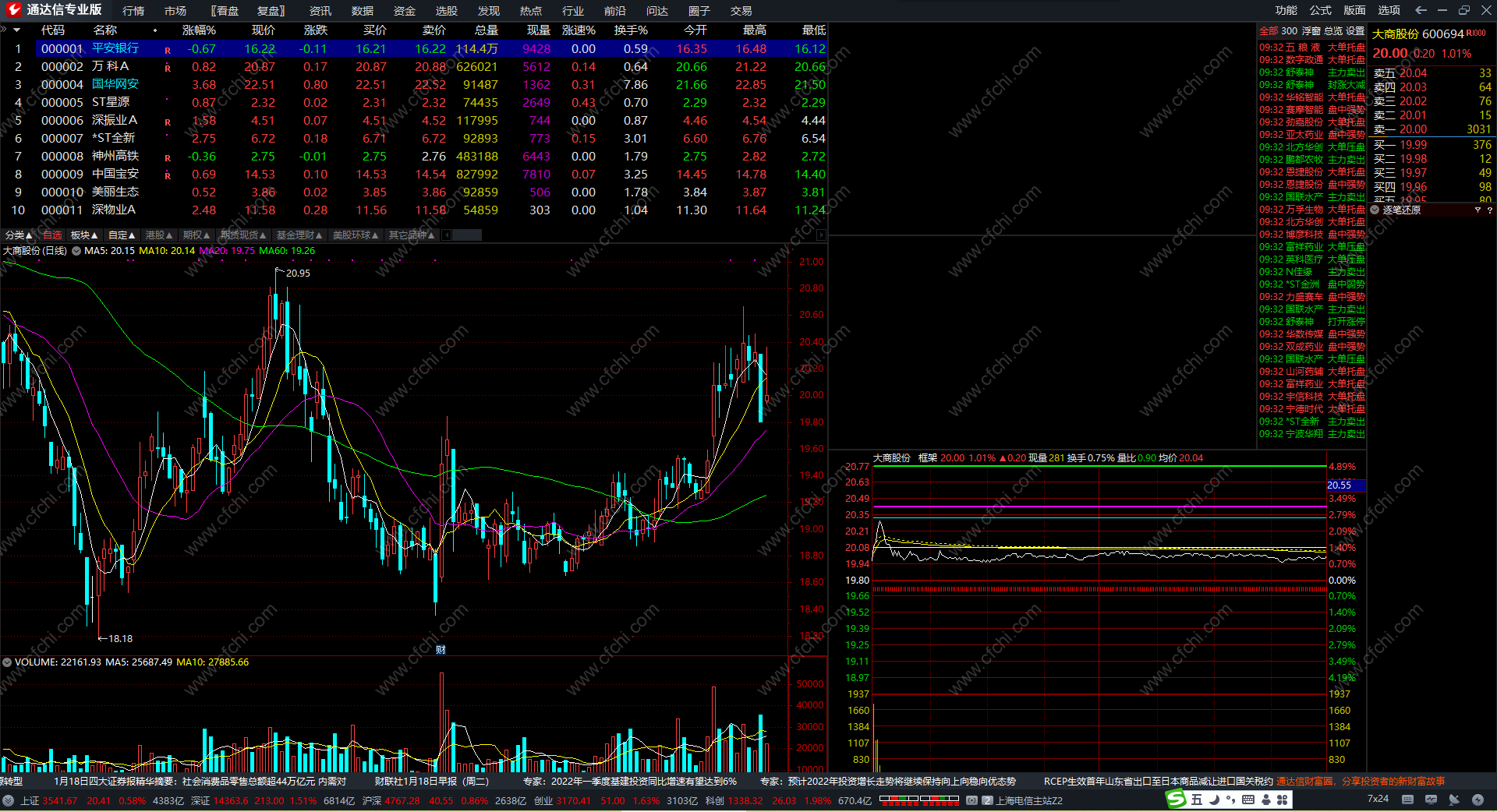Expand the 美股环球 dropdown

[356, 235]
